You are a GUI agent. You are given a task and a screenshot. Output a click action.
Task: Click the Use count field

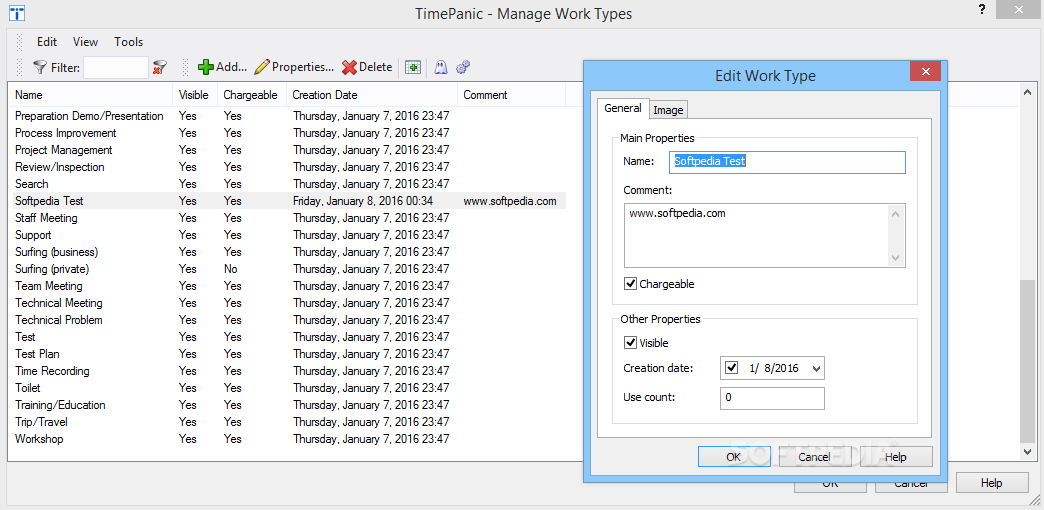[x=772, y=398]
